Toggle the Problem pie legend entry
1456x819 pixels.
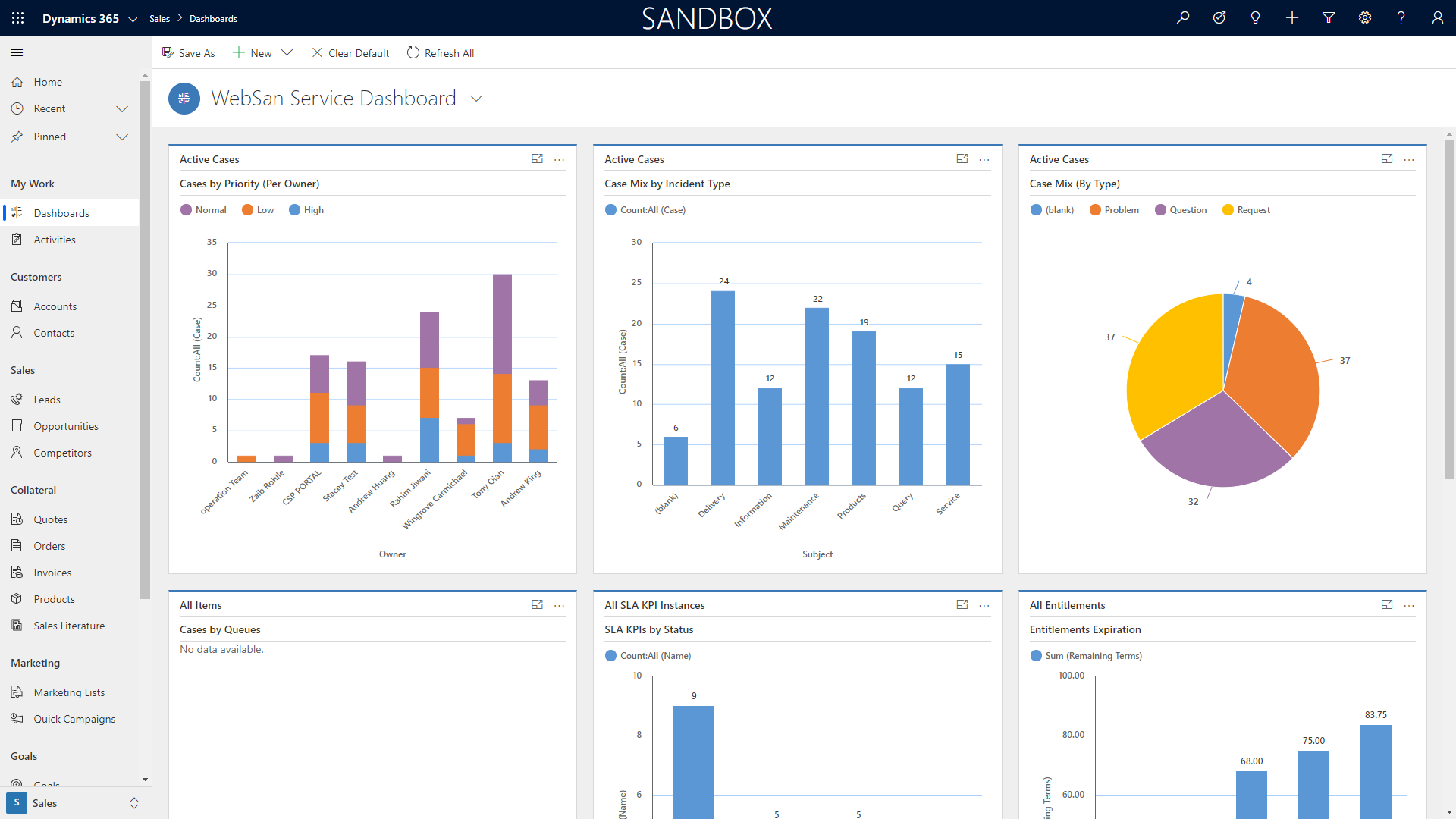1114,210
